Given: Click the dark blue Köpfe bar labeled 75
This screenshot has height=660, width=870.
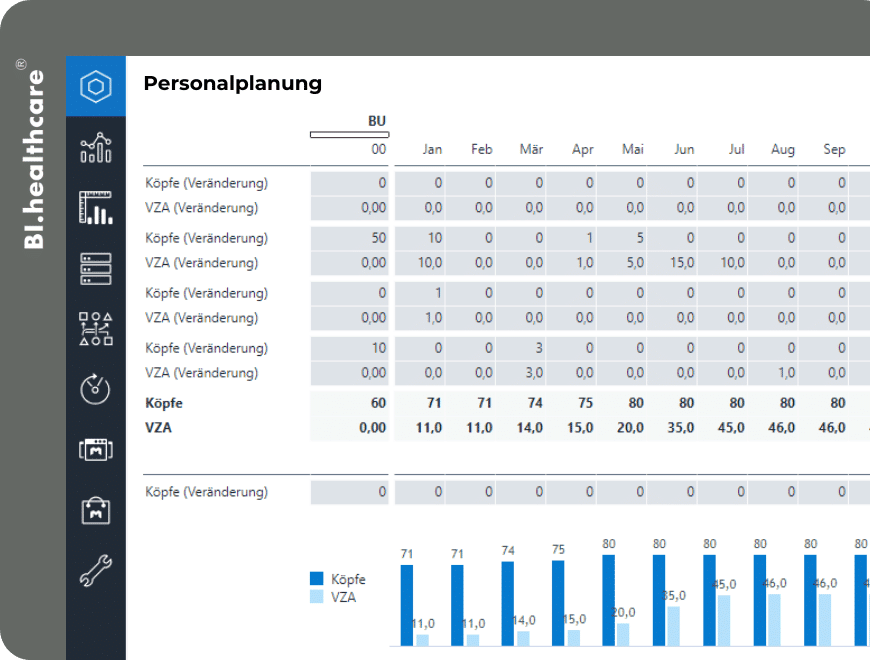Looking at the screenshot, I should pos(558,603).
